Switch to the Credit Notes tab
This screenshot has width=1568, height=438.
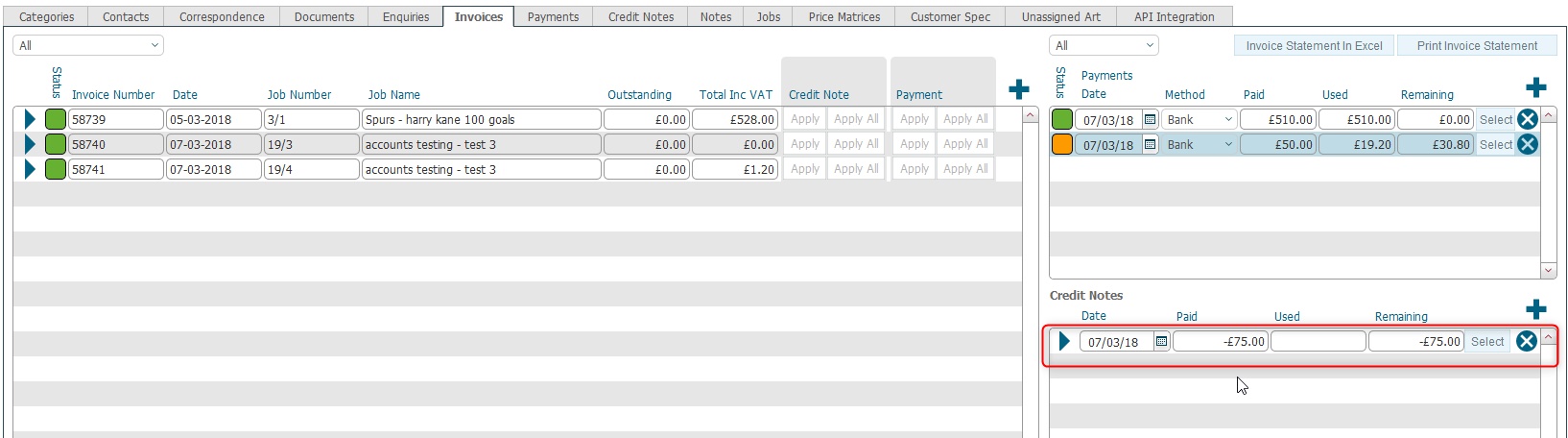click(x=640, y=16)
